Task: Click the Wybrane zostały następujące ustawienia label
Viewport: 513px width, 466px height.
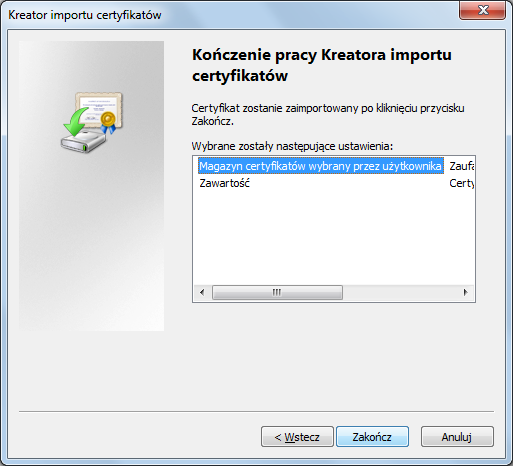Action: tap(292, 146)
